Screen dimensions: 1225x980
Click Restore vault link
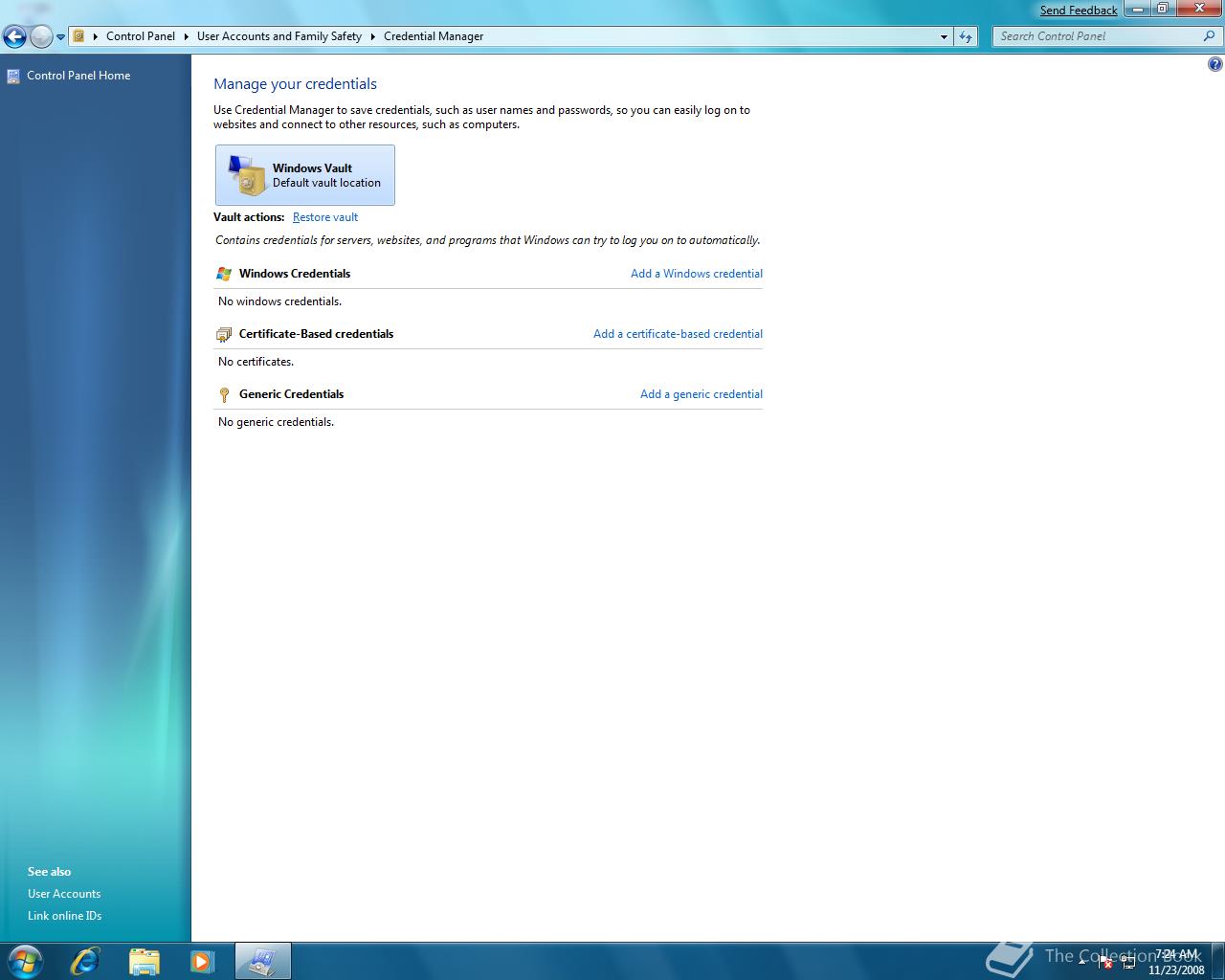pos(325,217)
